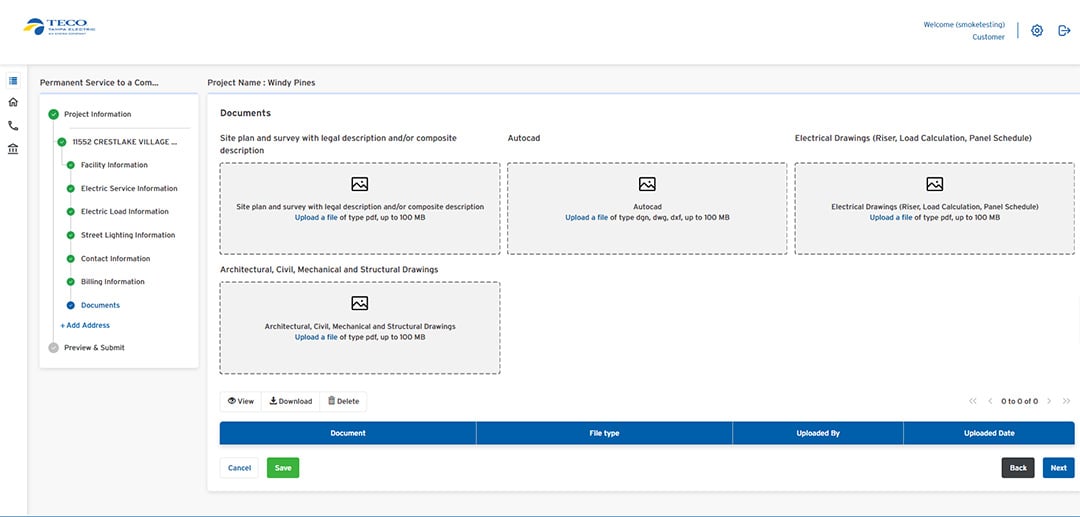Image resolution: width=1080 pixels, height=517 pixels.
Task: Click the phone contact sidebar icon
Action: click(x=13, y=126)
